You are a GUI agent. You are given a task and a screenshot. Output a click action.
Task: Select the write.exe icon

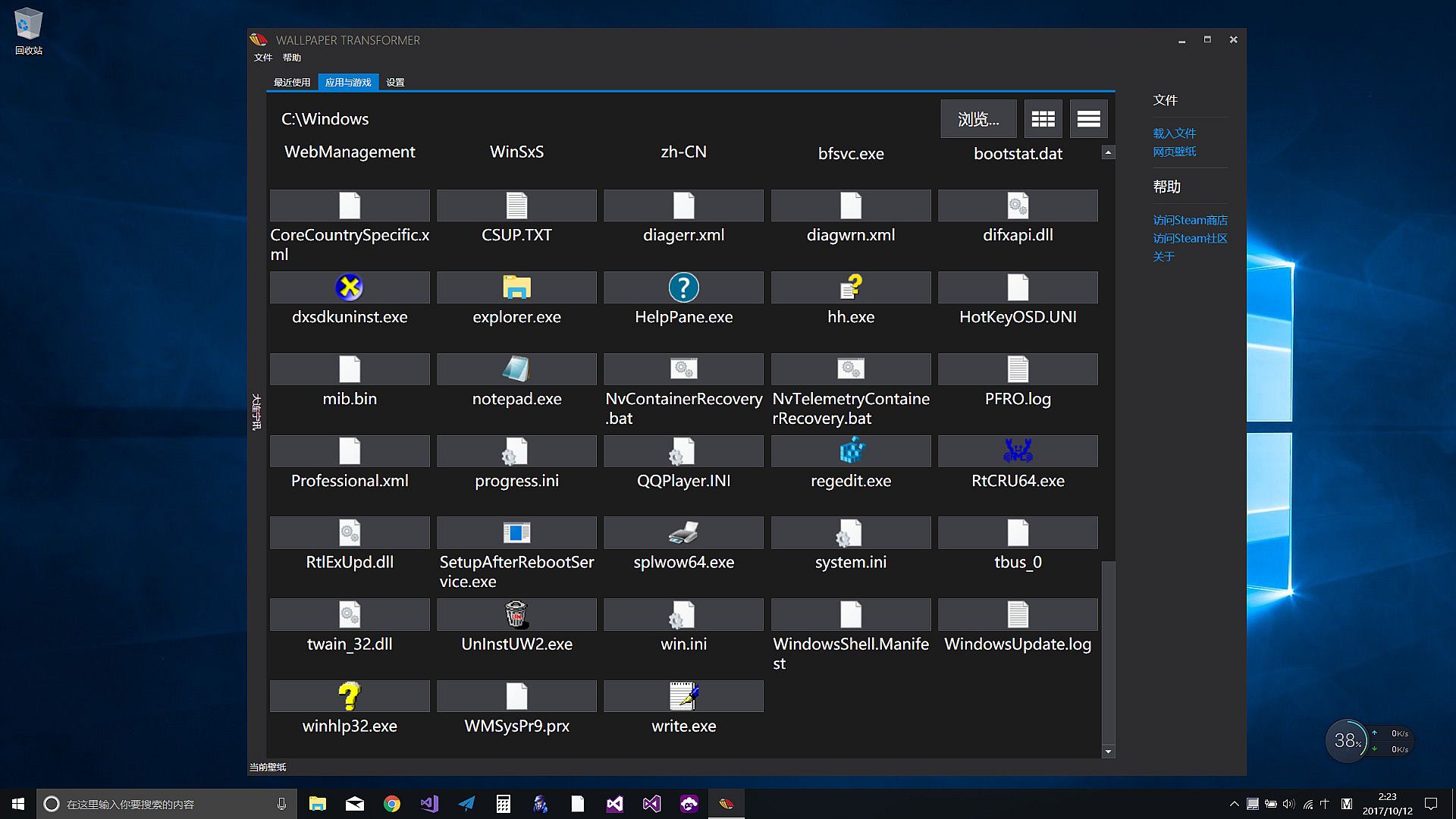pyautogui.click(x=683, y=696)
